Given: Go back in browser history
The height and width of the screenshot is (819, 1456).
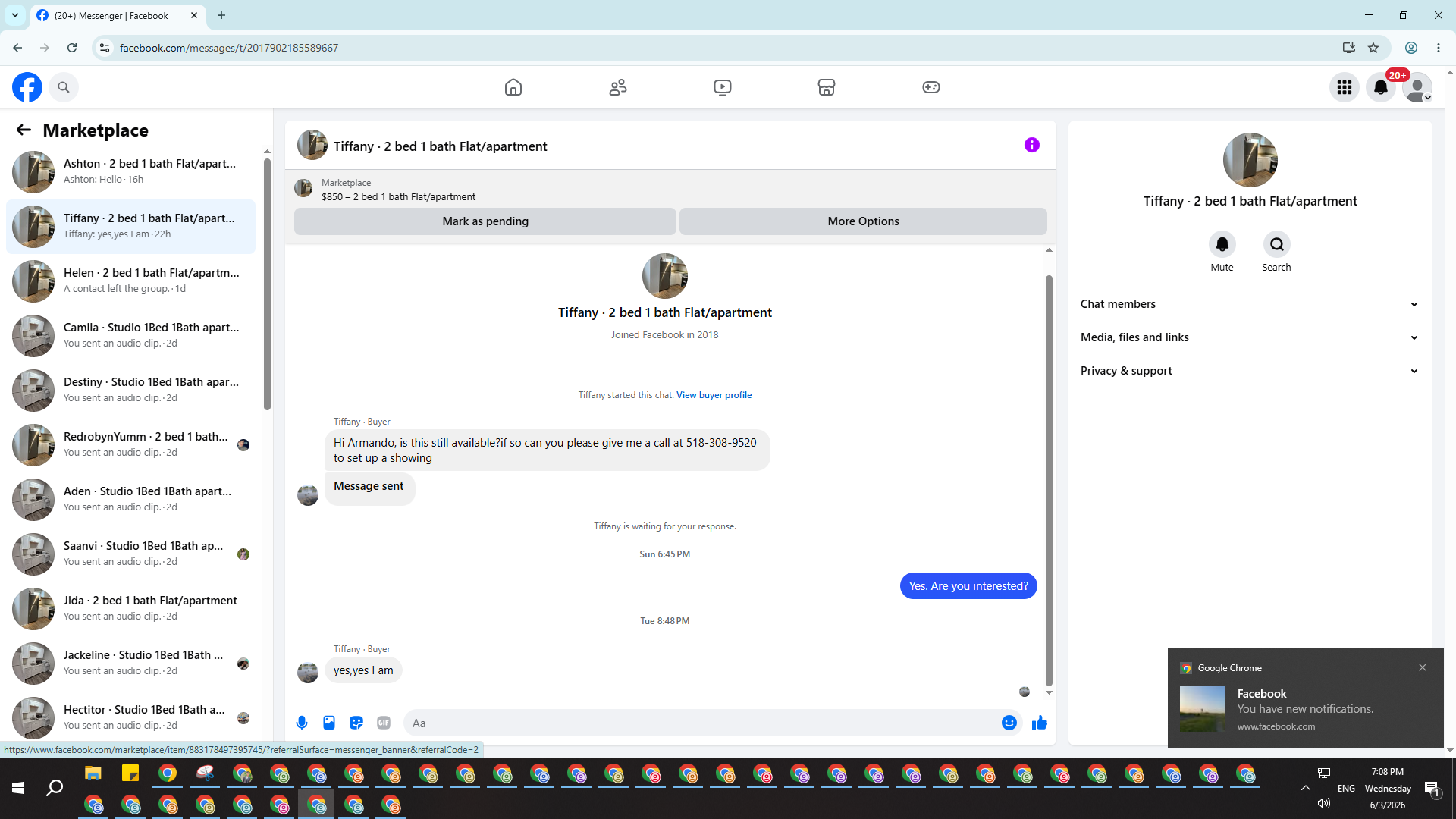Looking at the screenshot, I should 17,48.
